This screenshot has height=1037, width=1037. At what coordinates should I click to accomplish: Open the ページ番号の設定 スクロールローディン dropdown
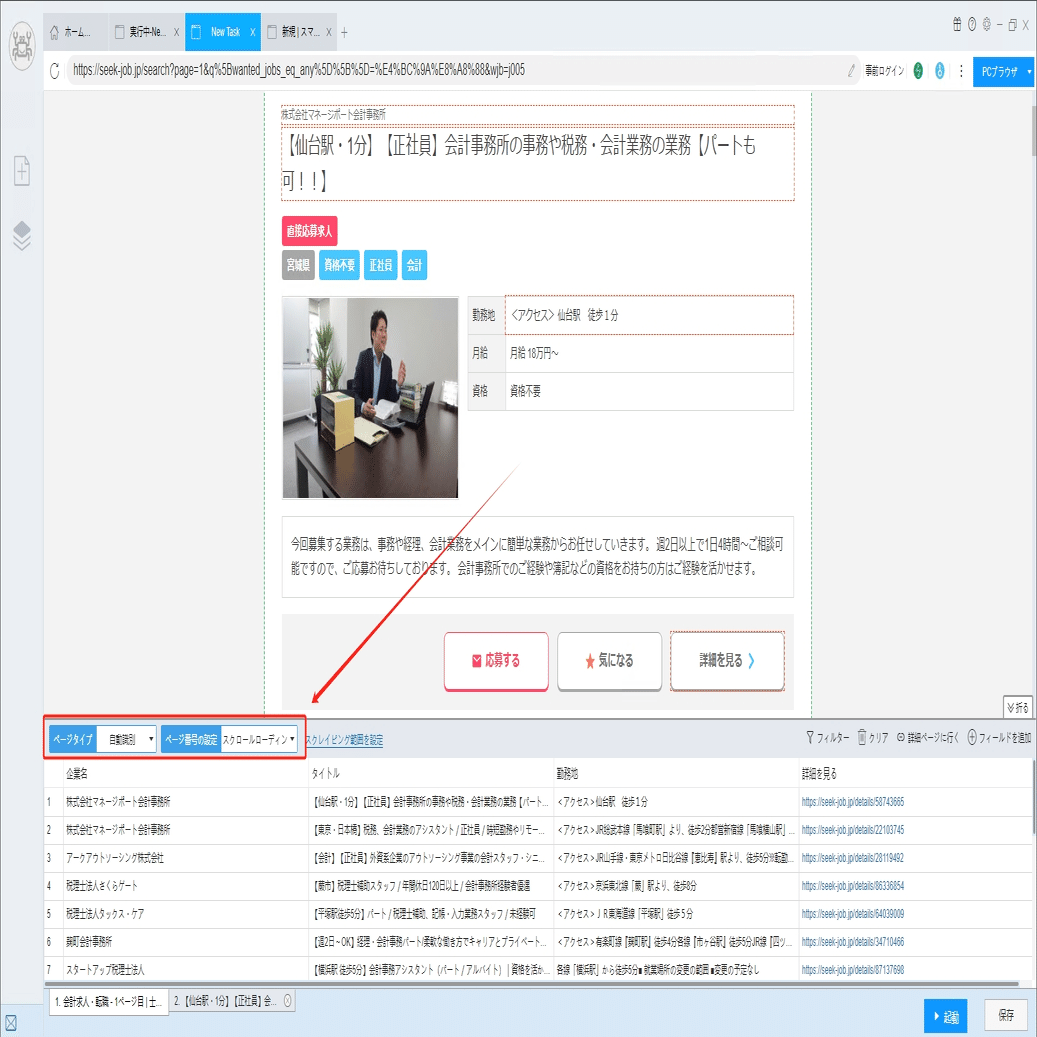pos(259,739)
